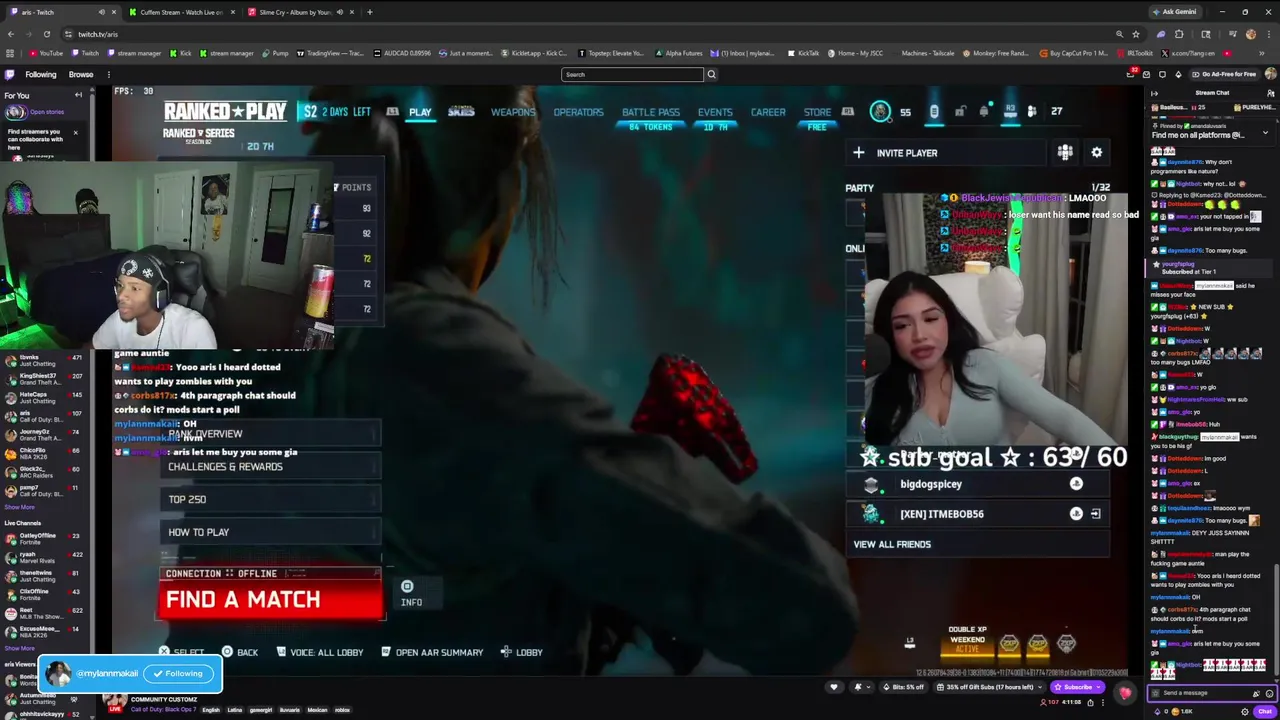Open Twitch more options dots

pos(109,74)
